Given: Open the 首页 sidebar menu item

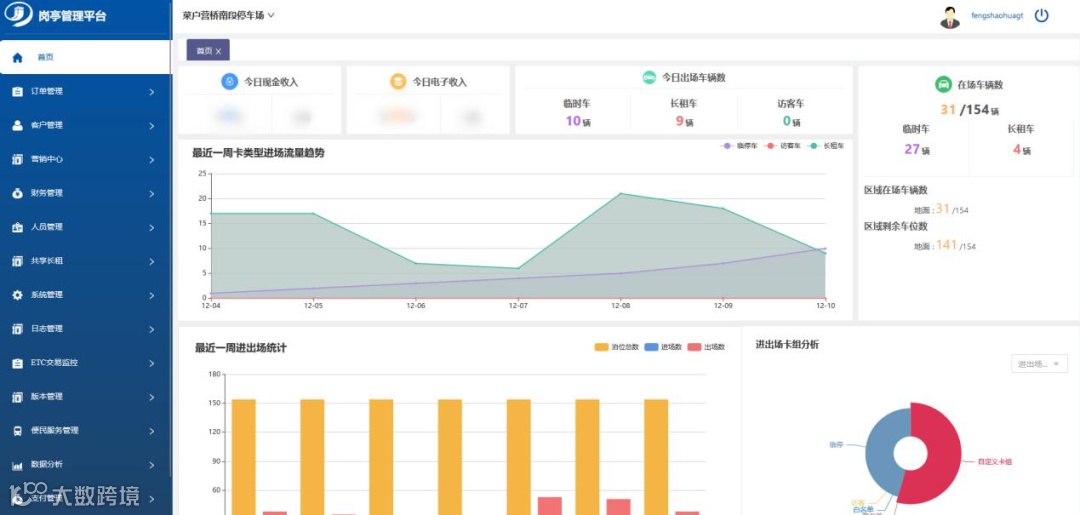Looking at the screenshot, I should (85, 57).
